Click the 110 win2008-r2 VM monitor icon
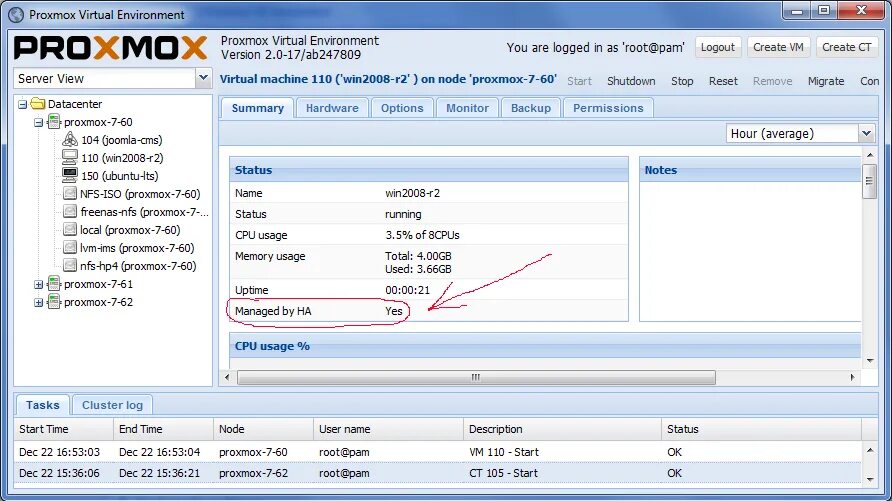892x501 pixels. 70,158
